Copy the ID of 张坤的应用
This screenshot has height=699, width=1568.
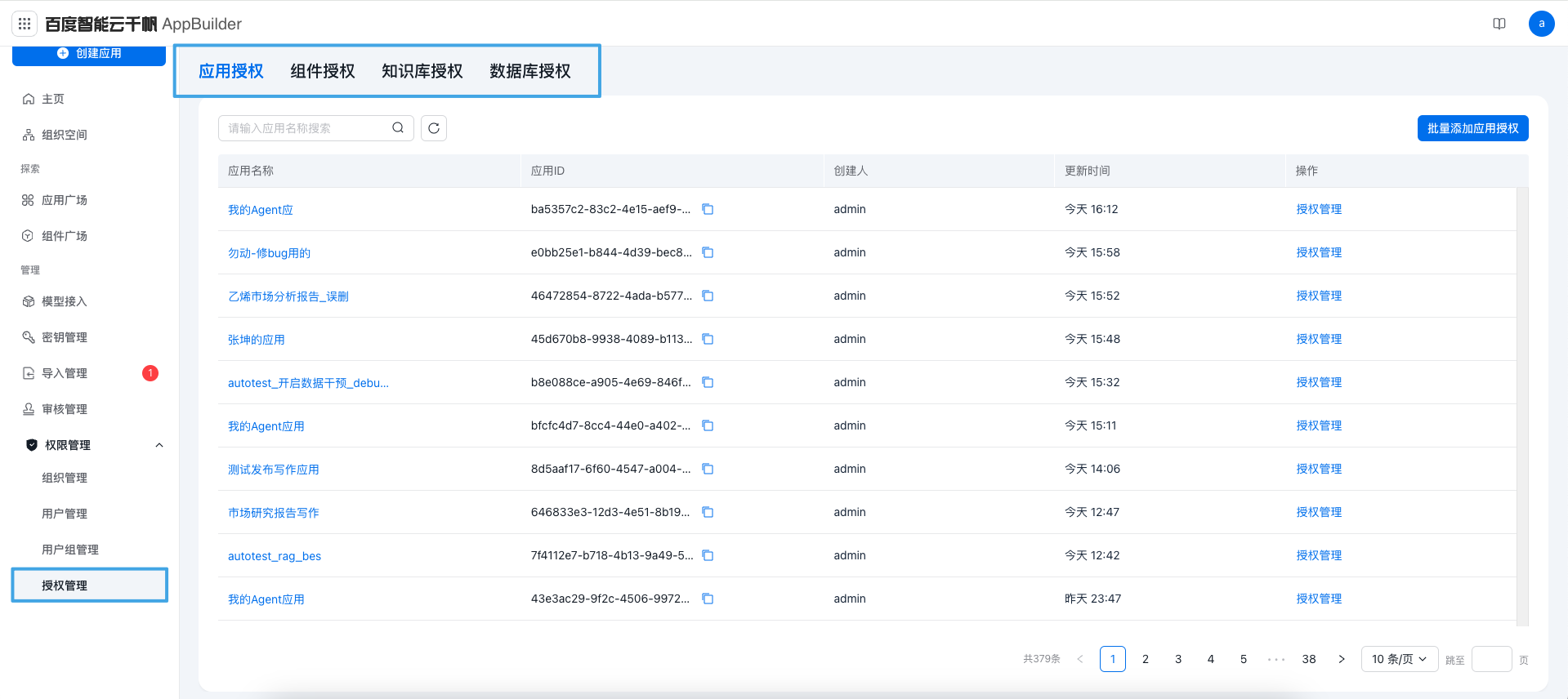708,339
